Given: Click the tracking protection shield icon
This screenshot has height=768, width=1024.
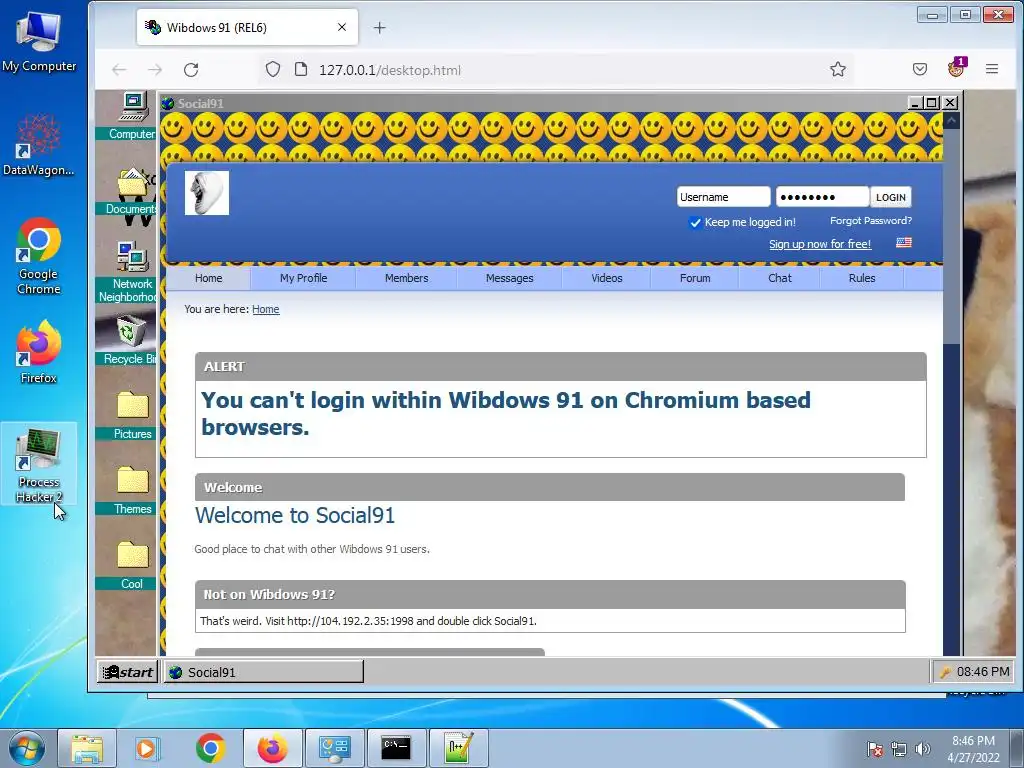Looking at the screenshot, I should (273, 69).
